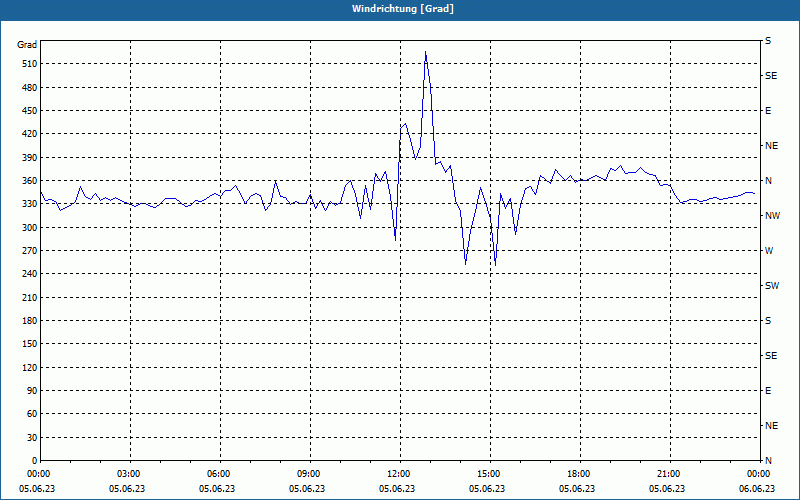The width and height of the screenshot is (800, 500).
Task: Click the 420 y-axis label
Action: tap(30, 134)
